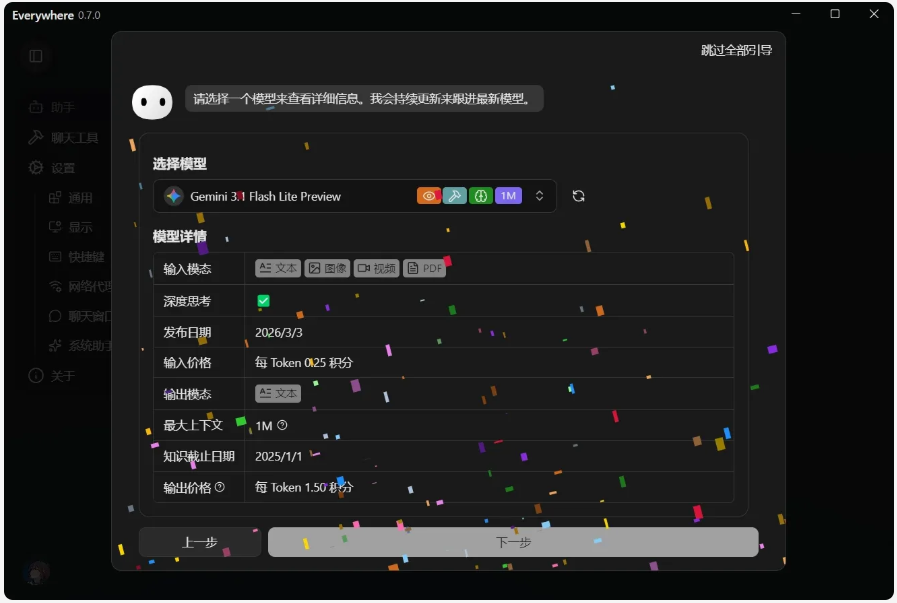Click the 选择模型 heading
The width and height of the screenshot is (897, 603).
click(x=180, y=164)
